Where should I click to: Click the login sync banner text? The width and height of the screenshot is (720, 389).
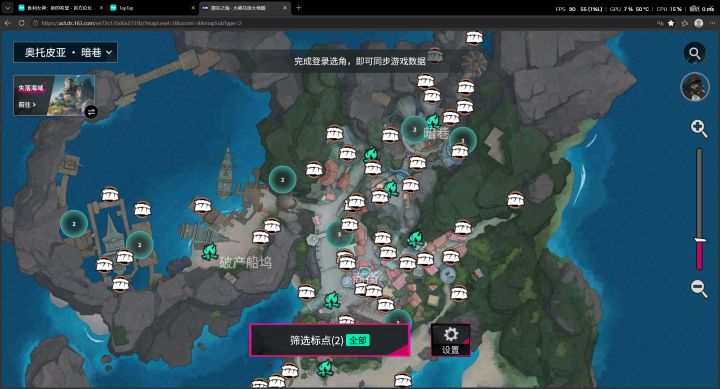point(360,61)
